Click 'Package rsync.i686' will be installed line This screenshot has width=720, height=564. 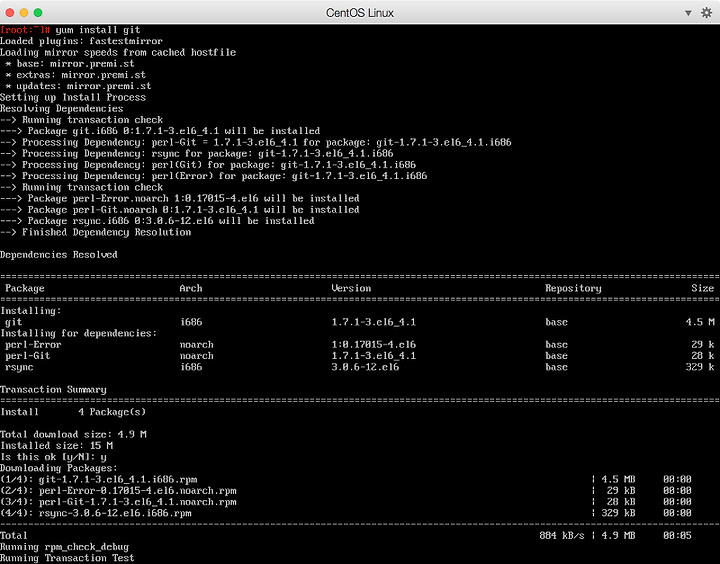[x=157, y=221]
